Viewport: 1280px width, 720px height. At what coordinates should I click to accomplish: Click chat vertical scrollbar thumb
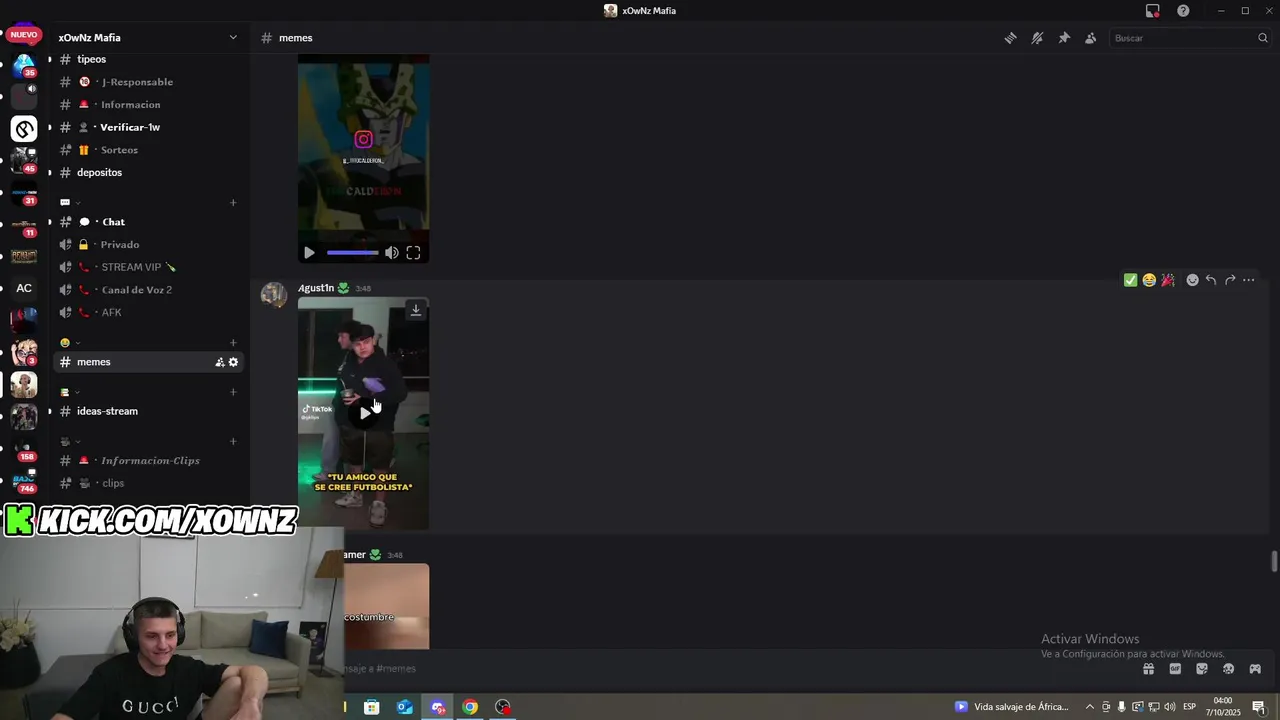(x=1273, y=561)
